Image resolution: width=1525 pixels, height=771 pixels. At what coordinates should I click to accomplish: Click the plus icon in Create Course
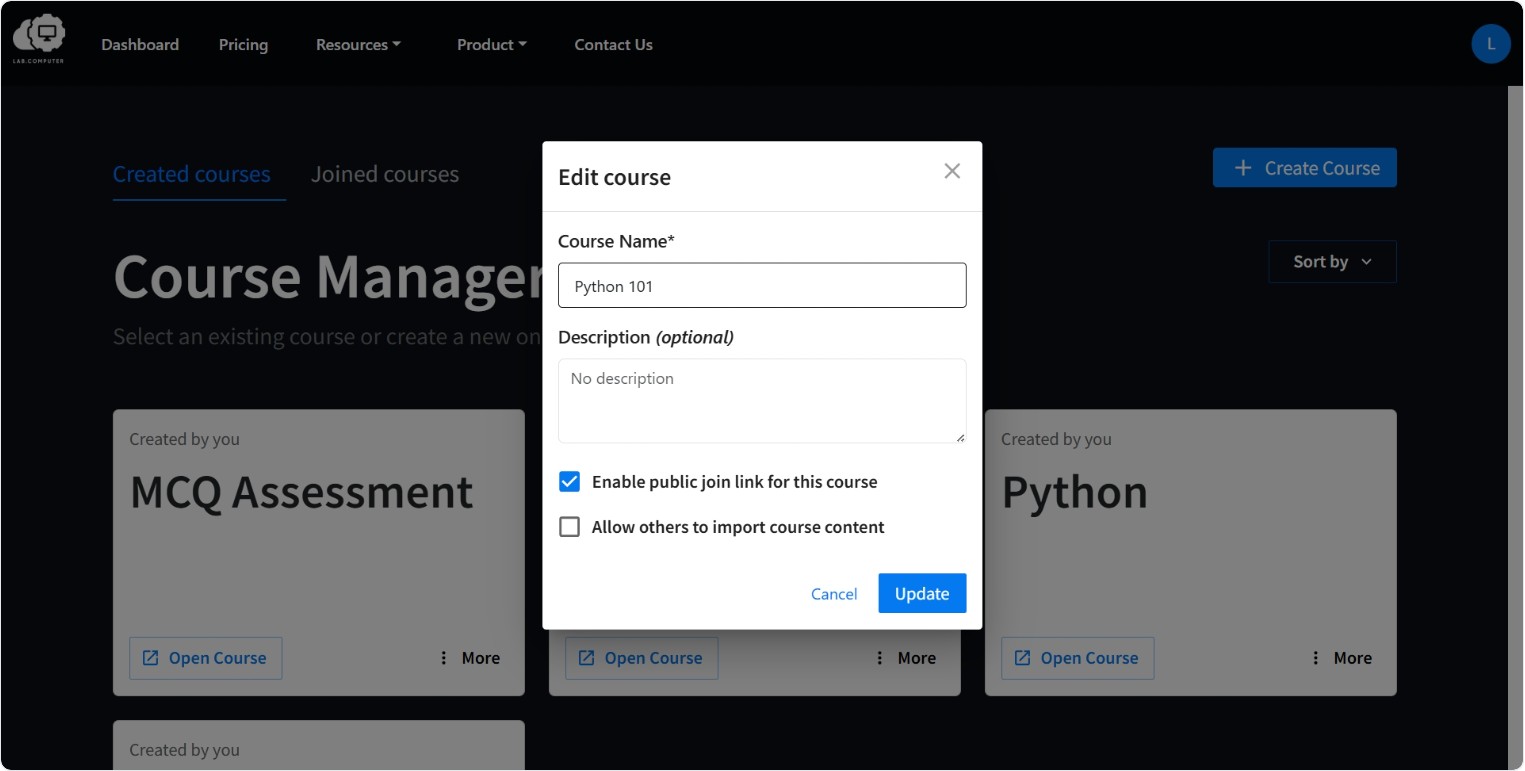click(1243, 168)
